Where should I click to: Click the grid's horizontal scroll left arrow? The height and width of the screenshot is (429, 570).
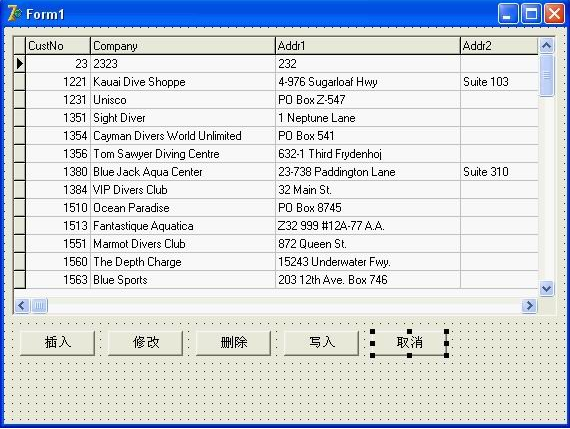point(21,306)
